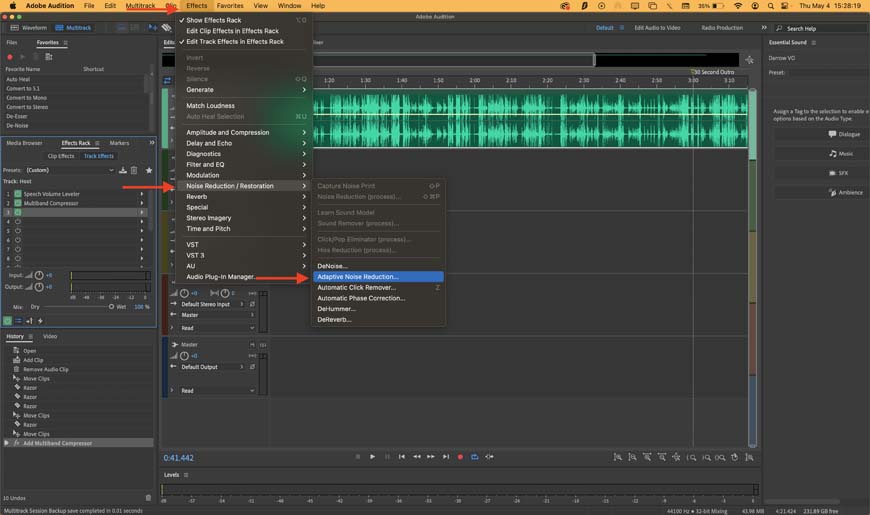
Task: Click the star favorite icon in Effects Rack
Action: (x=149, y=170)
